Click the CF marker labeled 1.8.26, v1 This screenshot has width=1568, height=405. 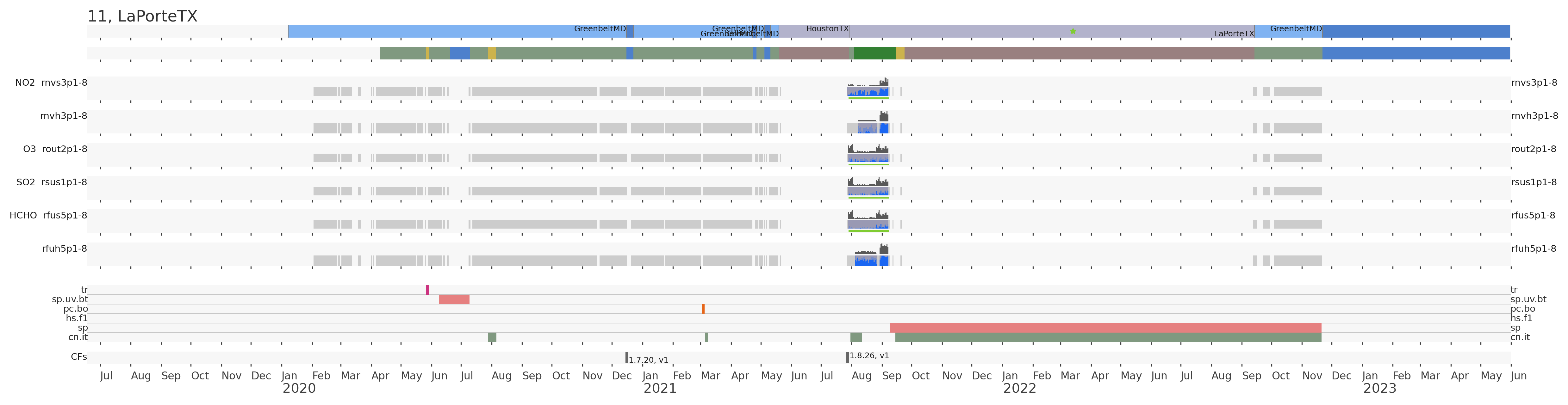pyautogui.click(x=847, y=358)
